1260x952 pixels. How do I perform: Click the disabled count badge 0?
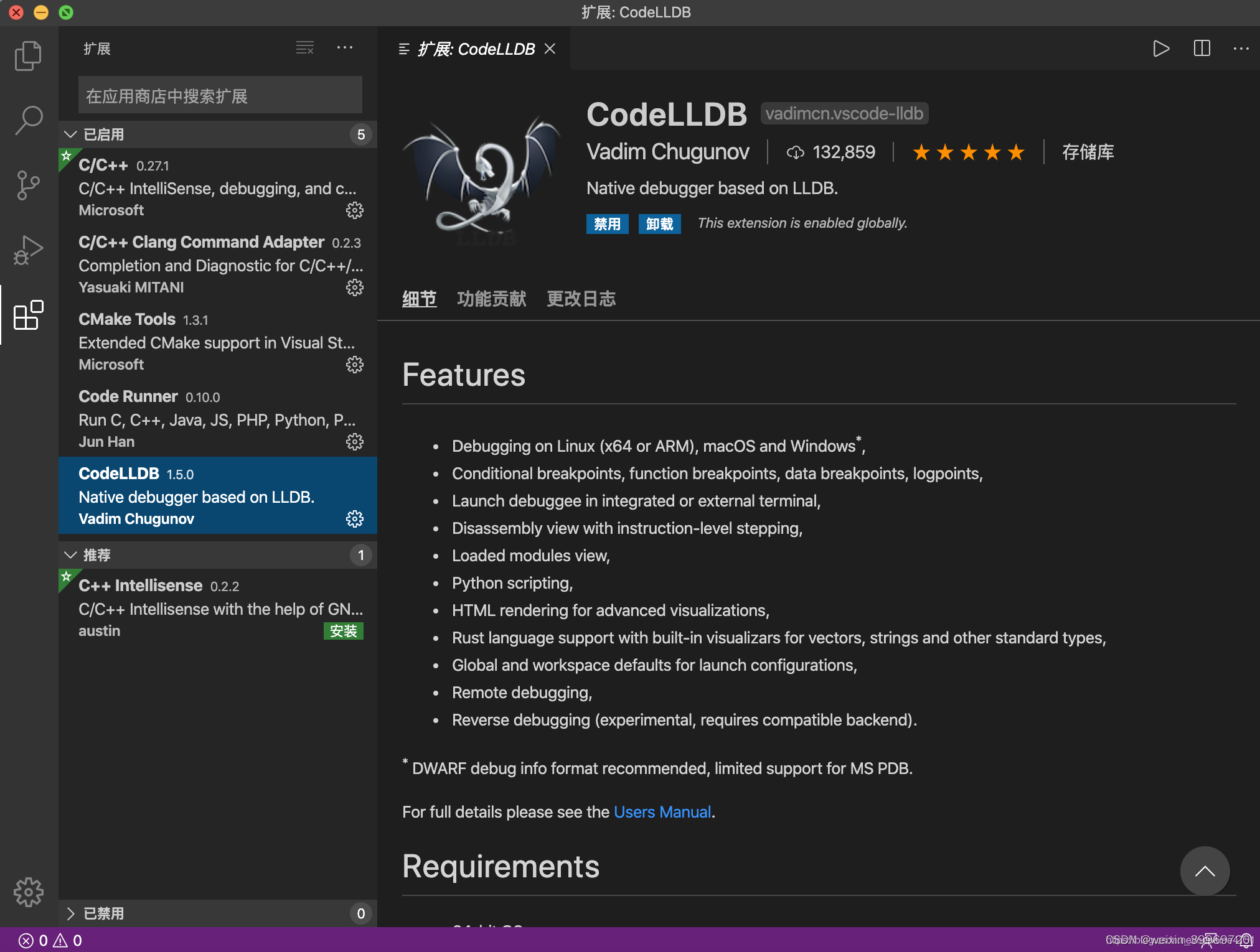(x=360, y=913)
